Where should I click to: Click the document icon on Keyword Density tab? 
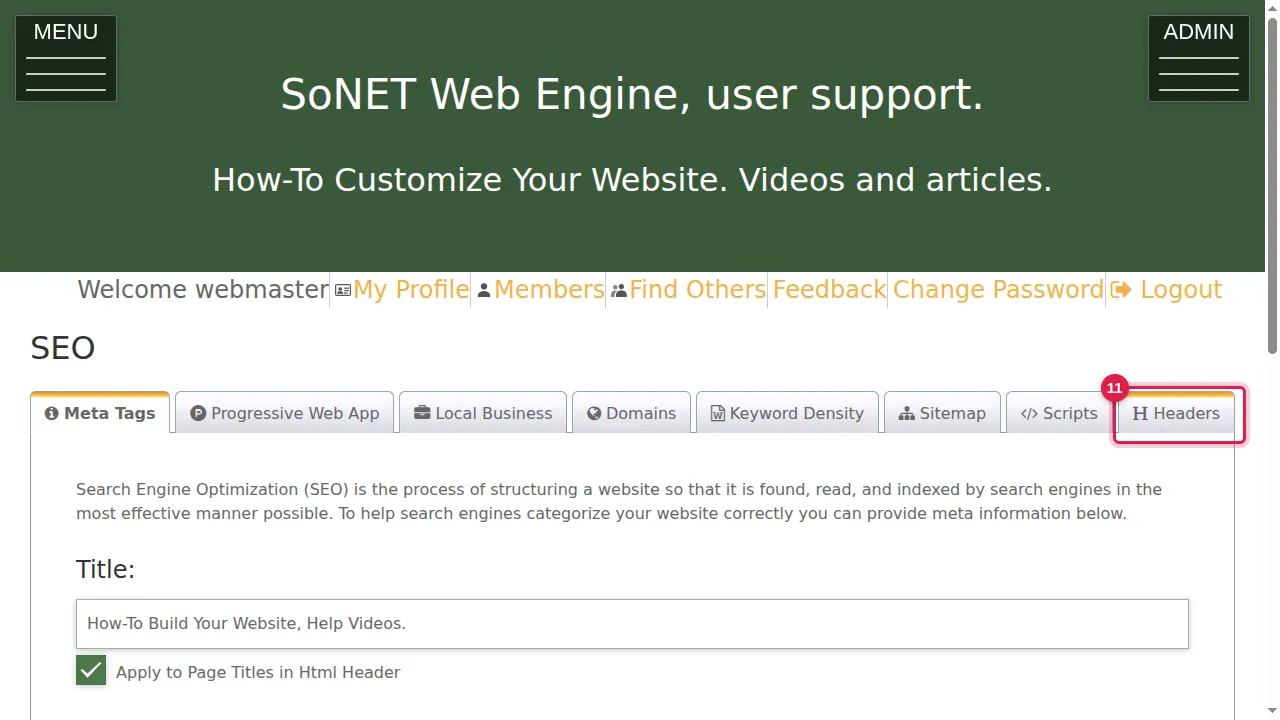(x=718, y=413)
